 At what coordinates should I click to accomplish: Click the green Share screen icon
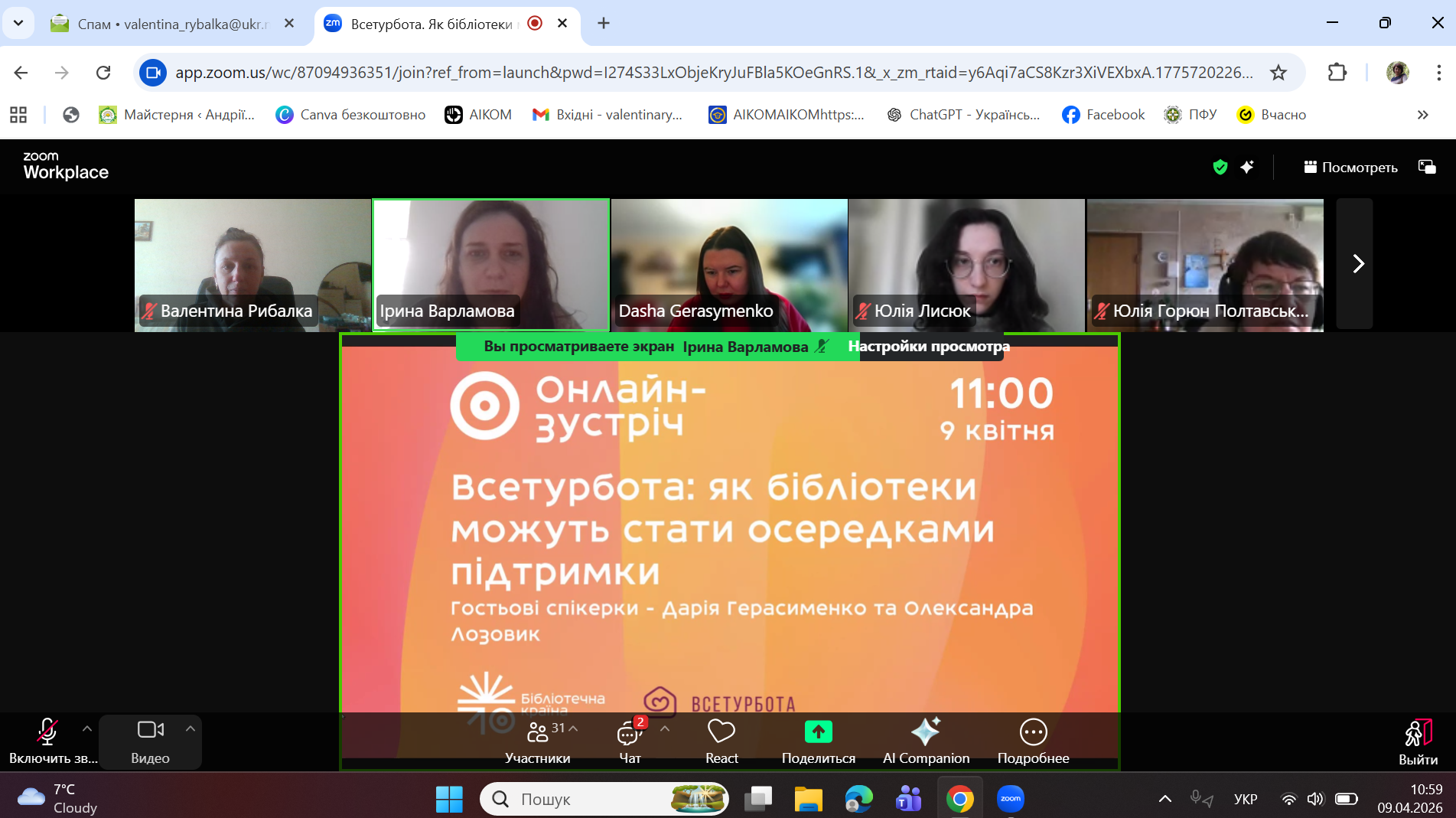[x=818, y=733]
